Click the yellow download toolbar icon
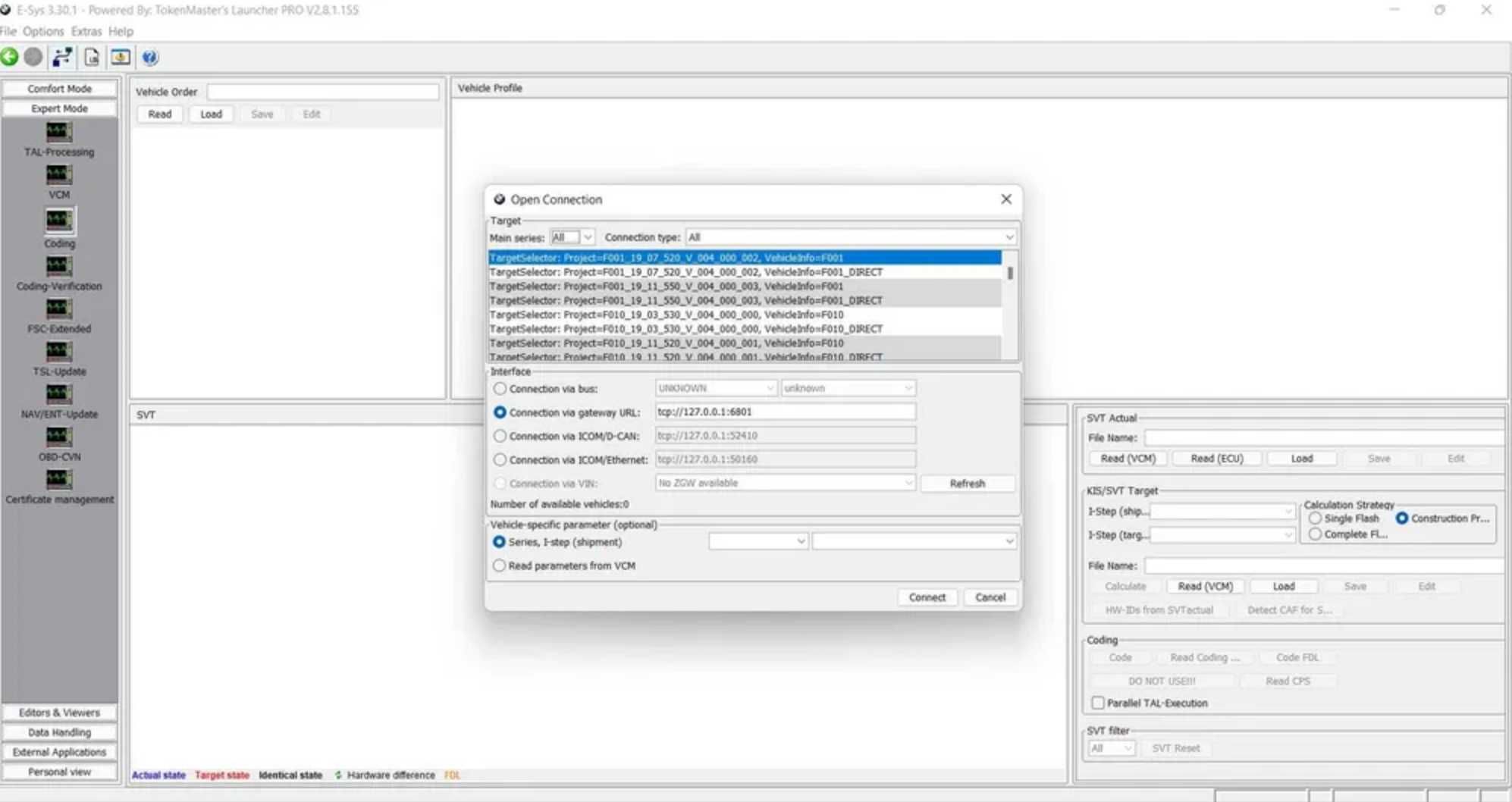Screen dimensions: 1512x802 (121, 57)
